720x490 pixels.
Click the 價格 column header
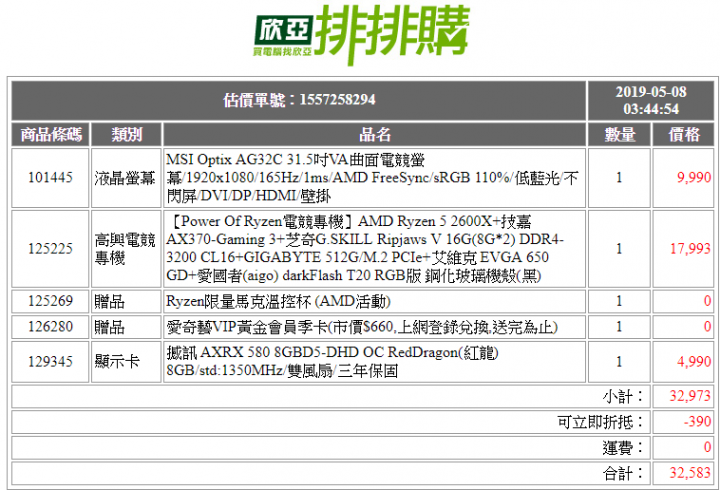(683, 135)
